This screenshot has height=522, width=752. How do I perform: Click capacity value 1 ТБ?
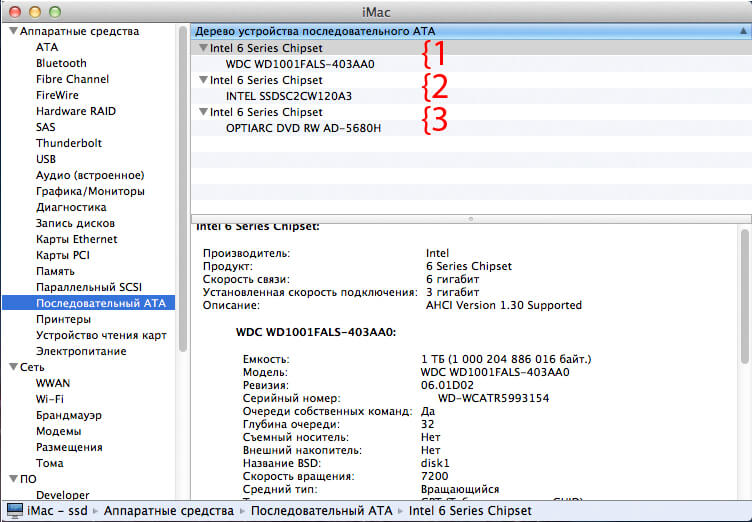pos(506,359)
